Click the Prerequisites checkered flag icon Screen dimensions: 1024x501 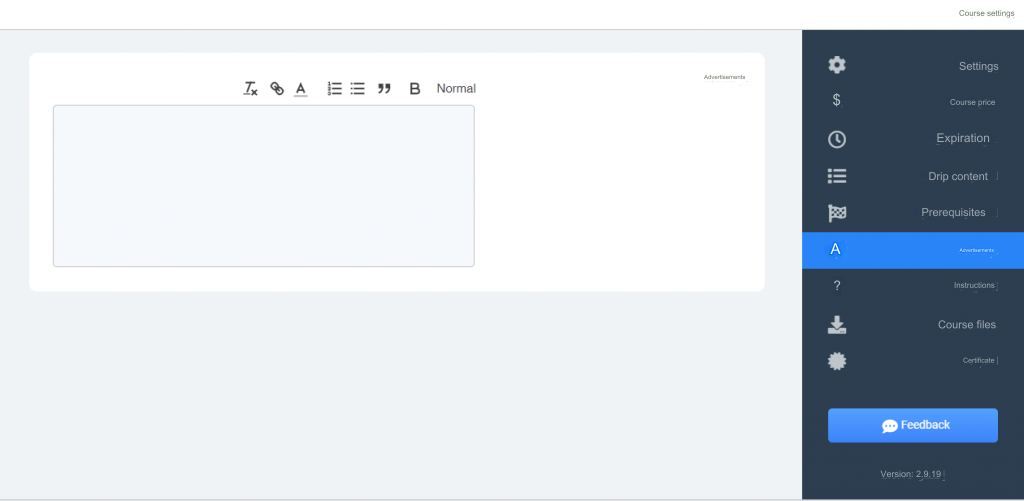(837, 212)
